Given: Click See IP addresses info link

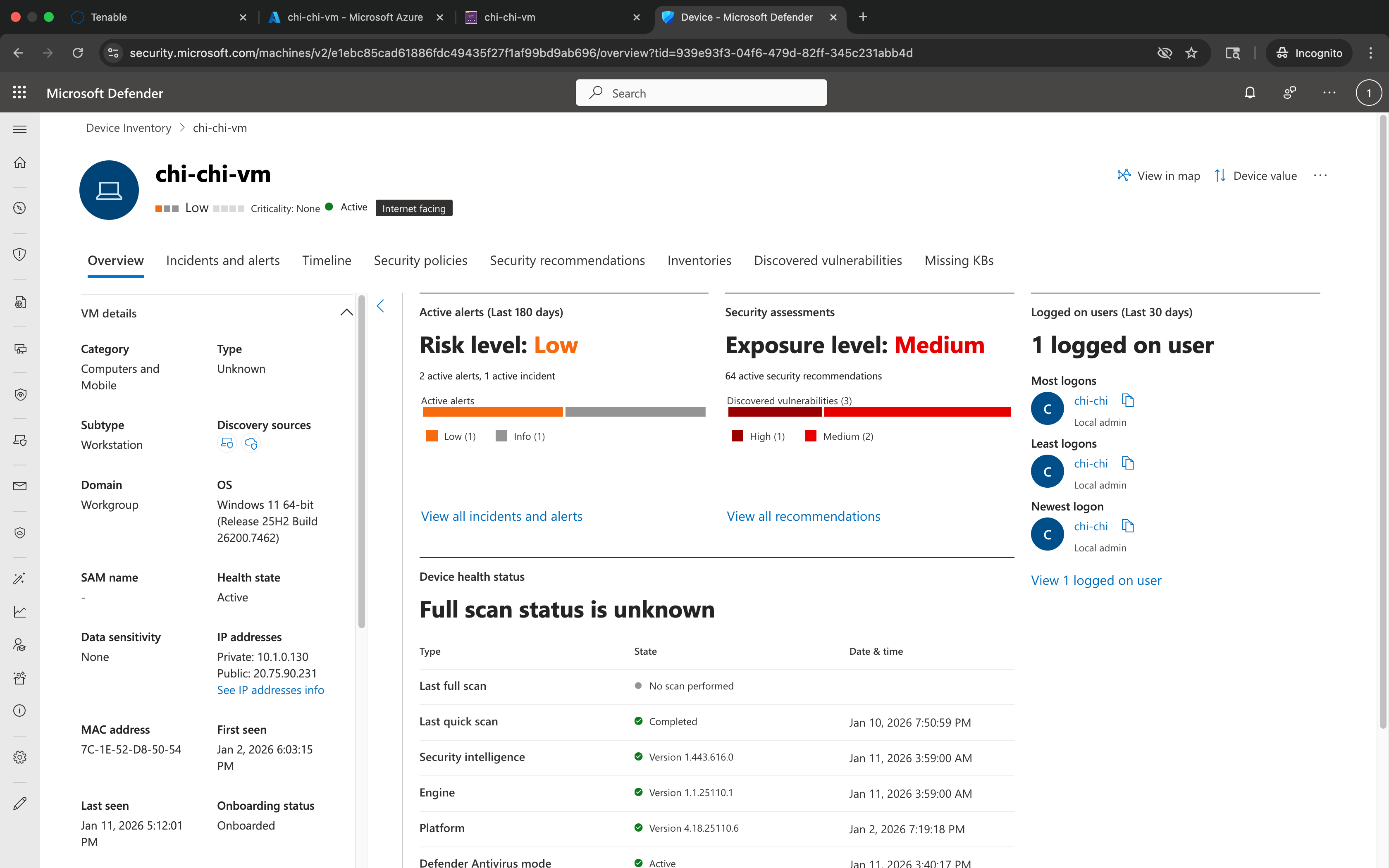Looking at the screenshot, I should click(270, 690).
